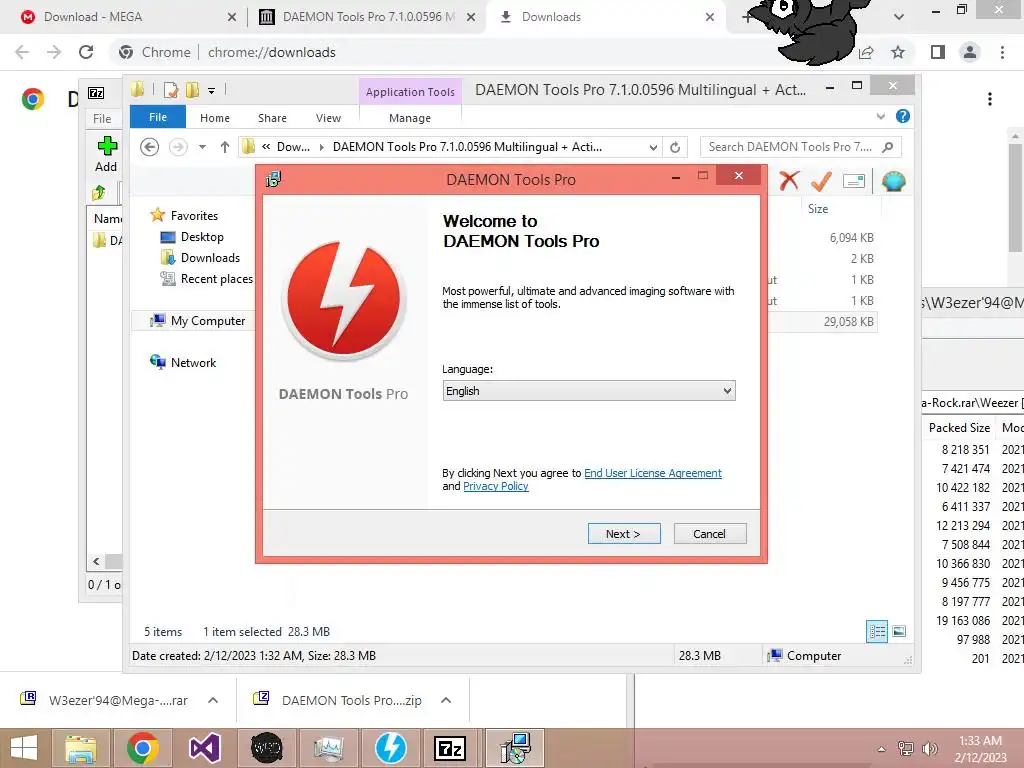This screenshot has width=1024, height=768.
Task: Expand options for DAEMON Tools Pro zip download
Action: (446, 700)
